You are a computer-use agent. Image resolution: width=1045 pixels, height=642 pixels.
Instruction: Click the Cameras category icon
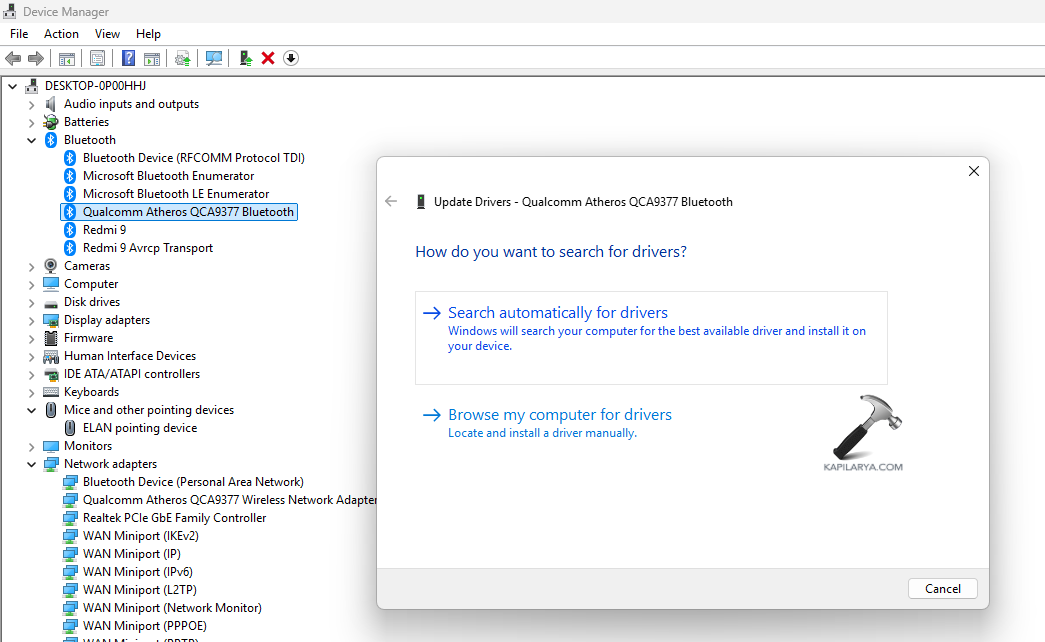pyautogui.click(x=51, y=266)
